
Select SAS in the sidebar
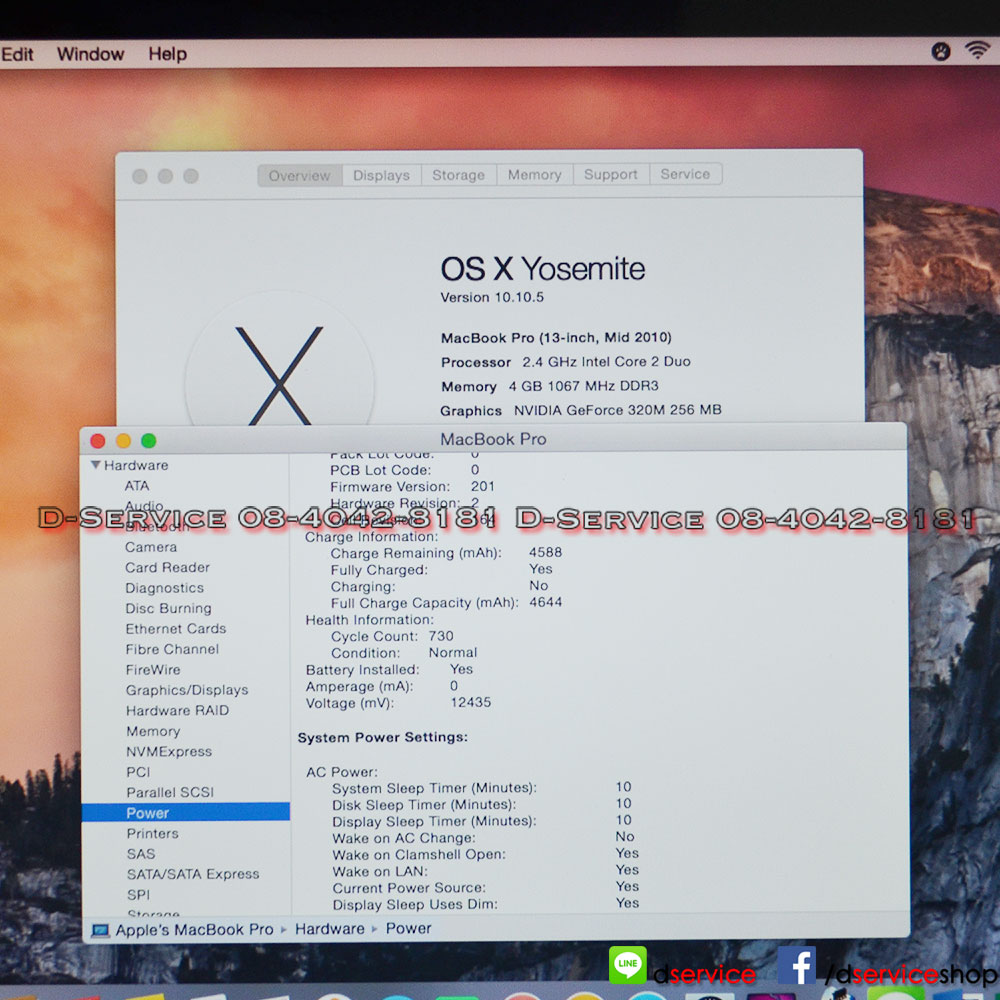point(141,854)
